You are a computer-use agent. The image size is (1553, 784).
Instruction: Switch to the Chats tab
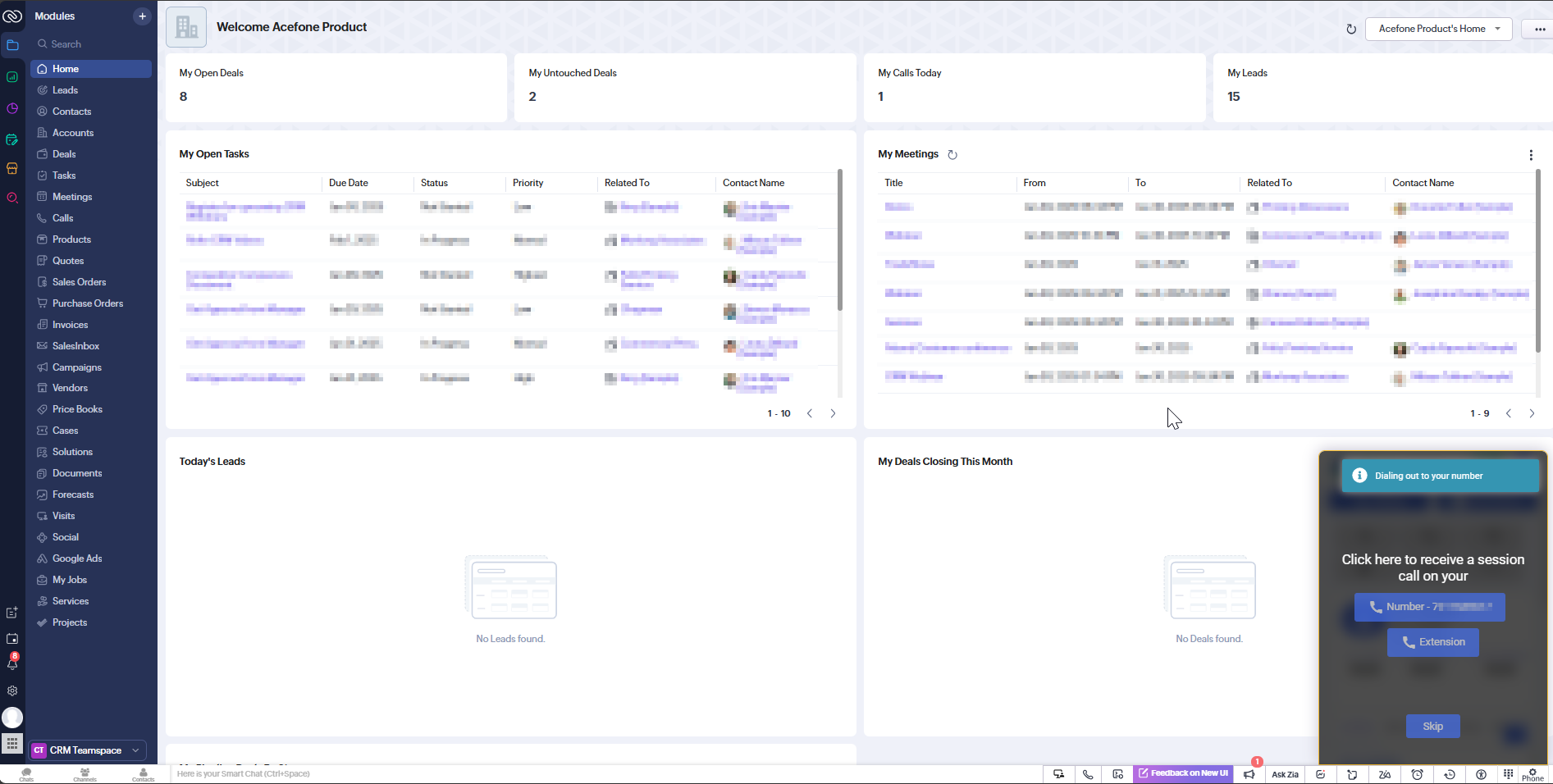coord(26,775)
